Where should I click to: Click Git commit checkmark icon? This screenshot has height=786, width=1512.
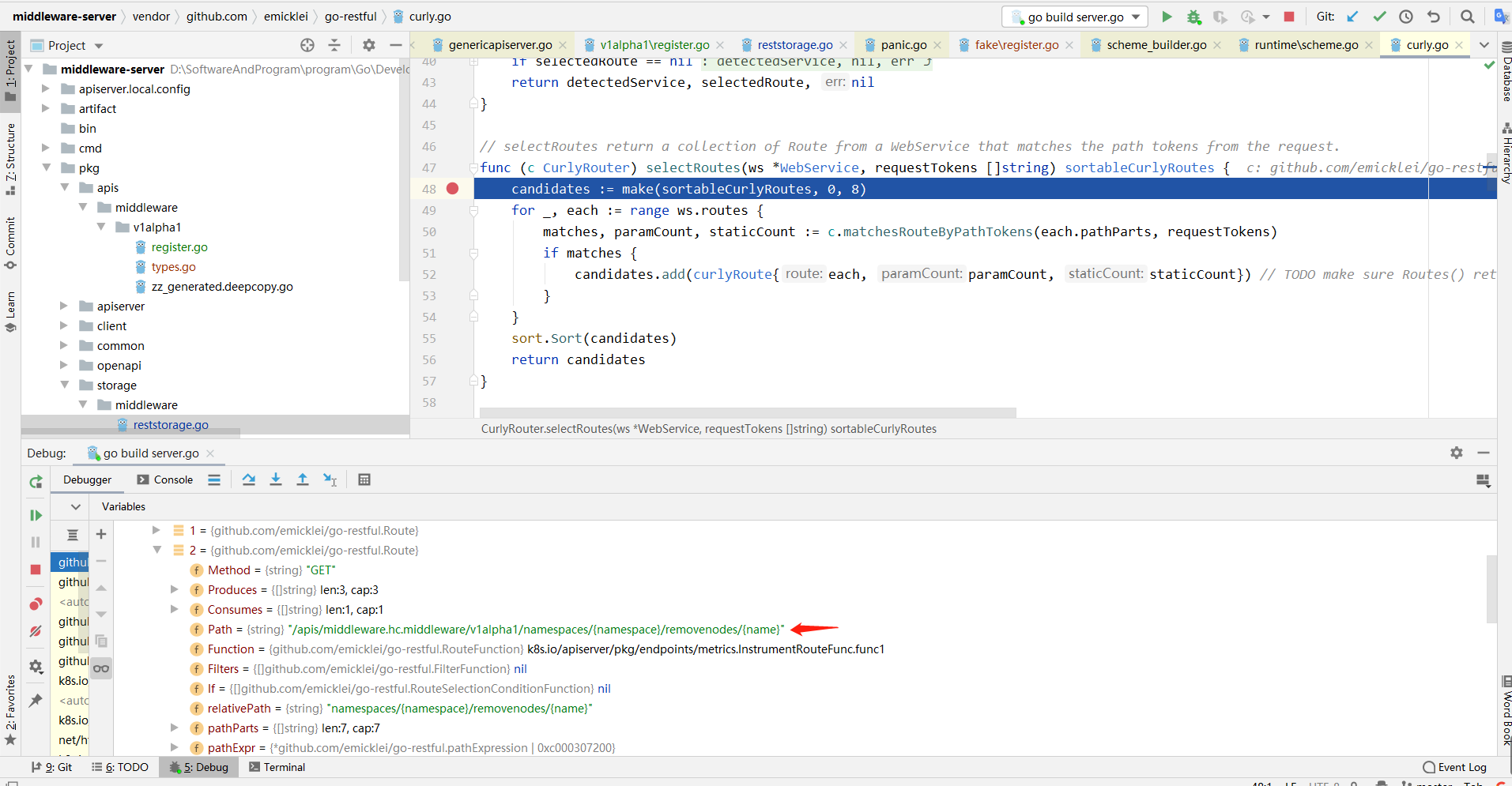pos(1379,17)
